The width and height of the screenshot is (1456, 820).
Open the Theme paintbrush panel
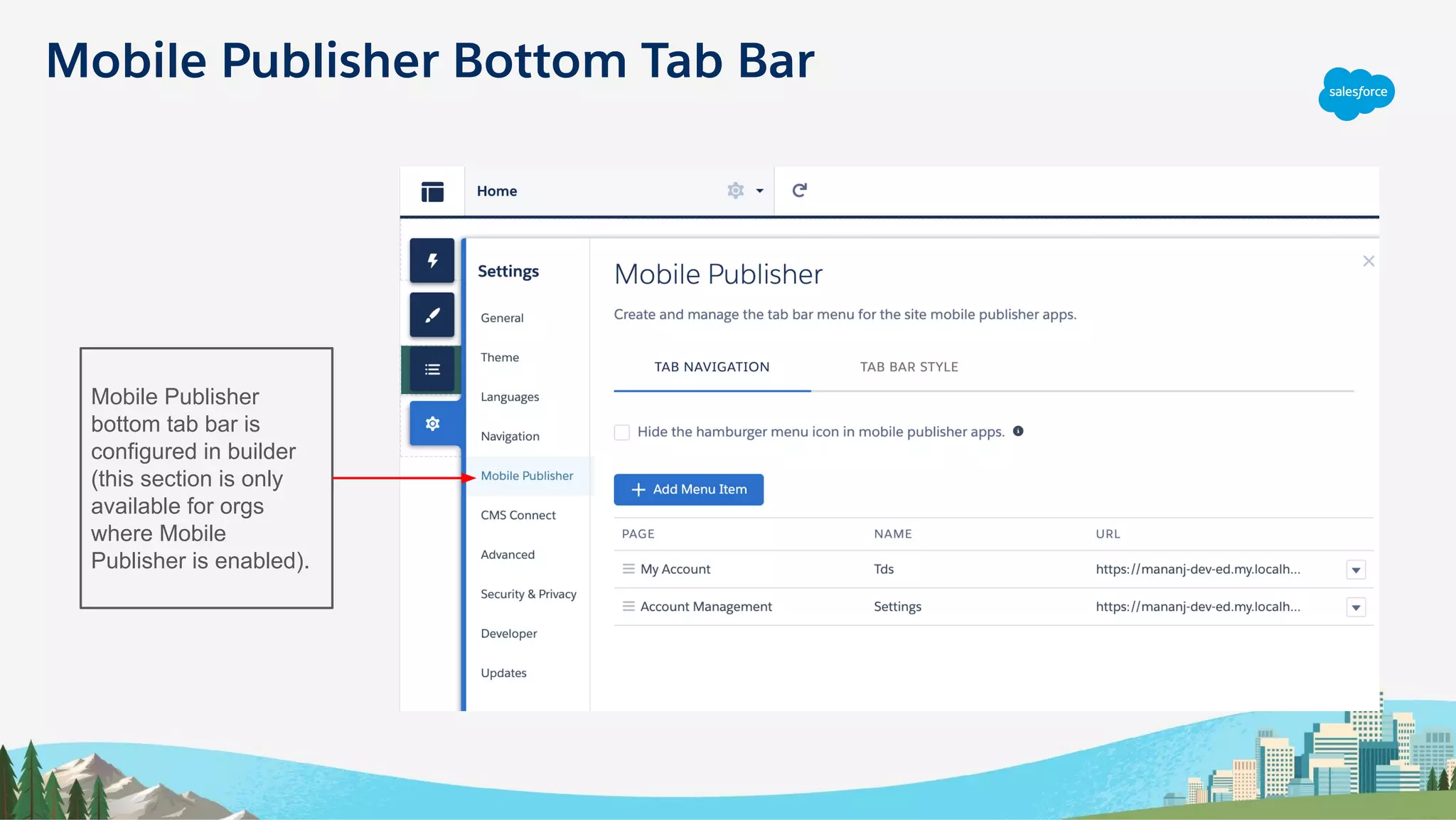pyautogui.click(x=432, y=314)
